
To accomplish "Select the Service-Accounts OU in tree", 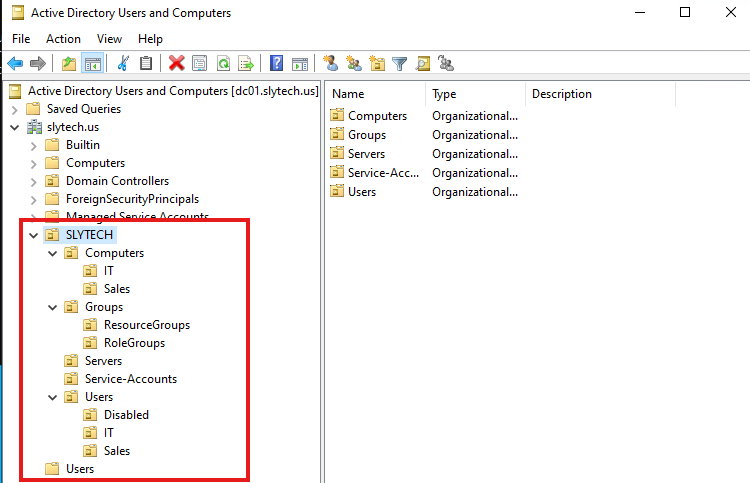I will click(x=130, y=379).
